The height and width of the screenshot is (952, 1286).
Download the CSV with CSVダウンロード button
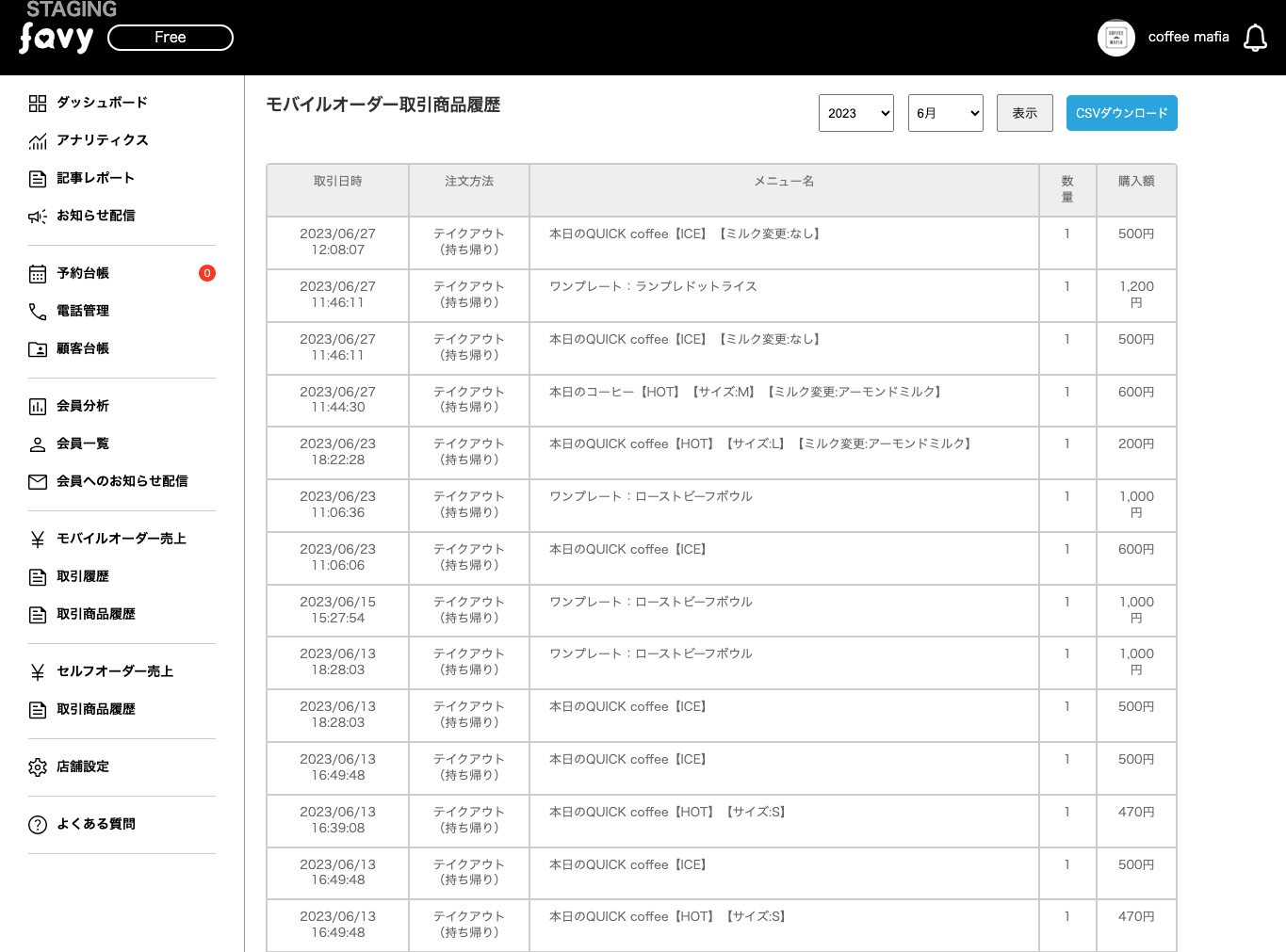tap(1122, 113)
